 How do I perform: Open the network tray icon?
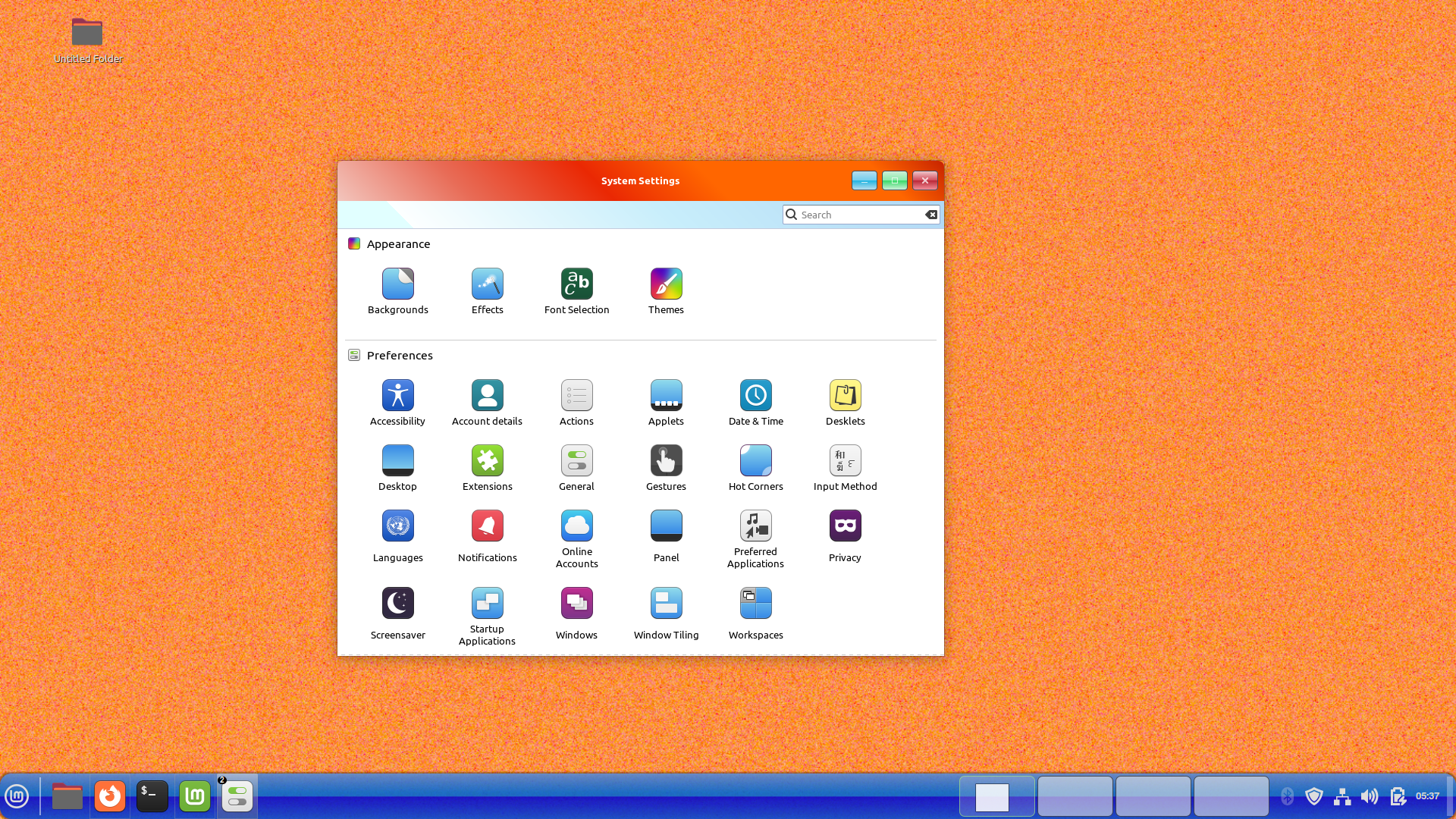tap(1342, 796)
